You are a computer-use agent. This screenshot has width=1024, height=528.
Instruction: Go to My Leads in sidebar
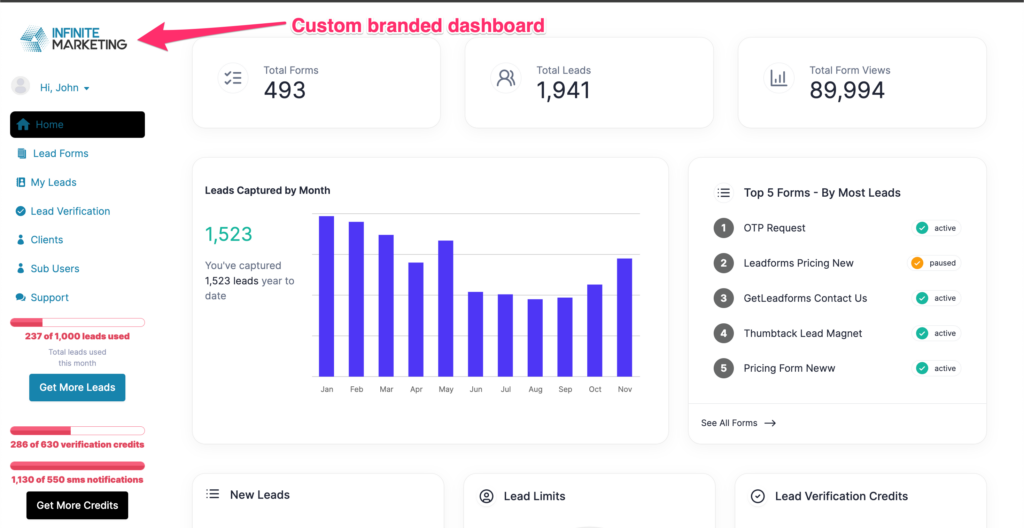tap(53, 183)
